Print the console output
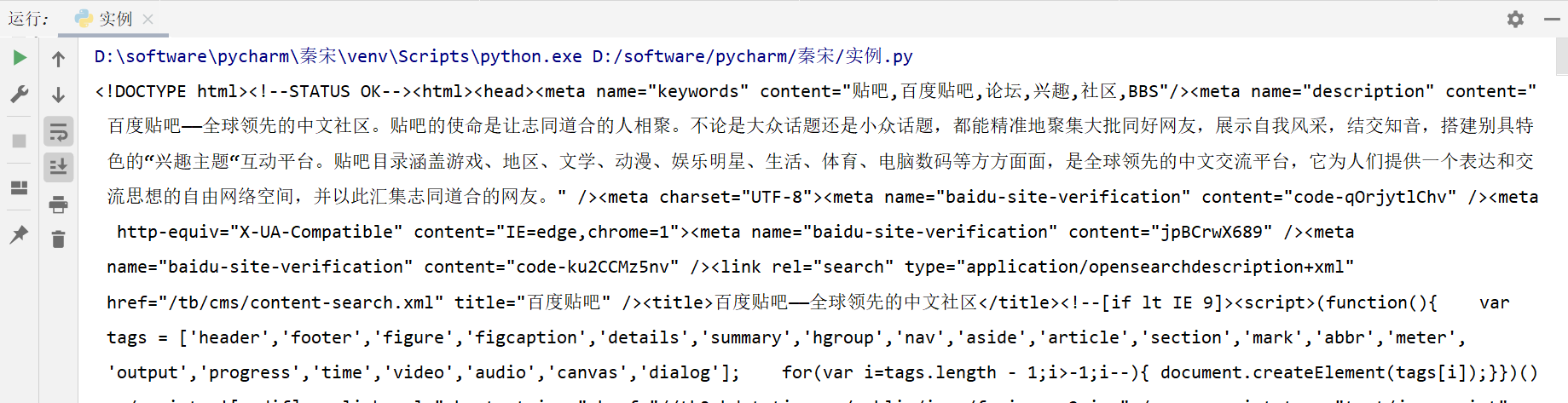1568x403 pixels. pyautogui.click(x=58, y=204)
